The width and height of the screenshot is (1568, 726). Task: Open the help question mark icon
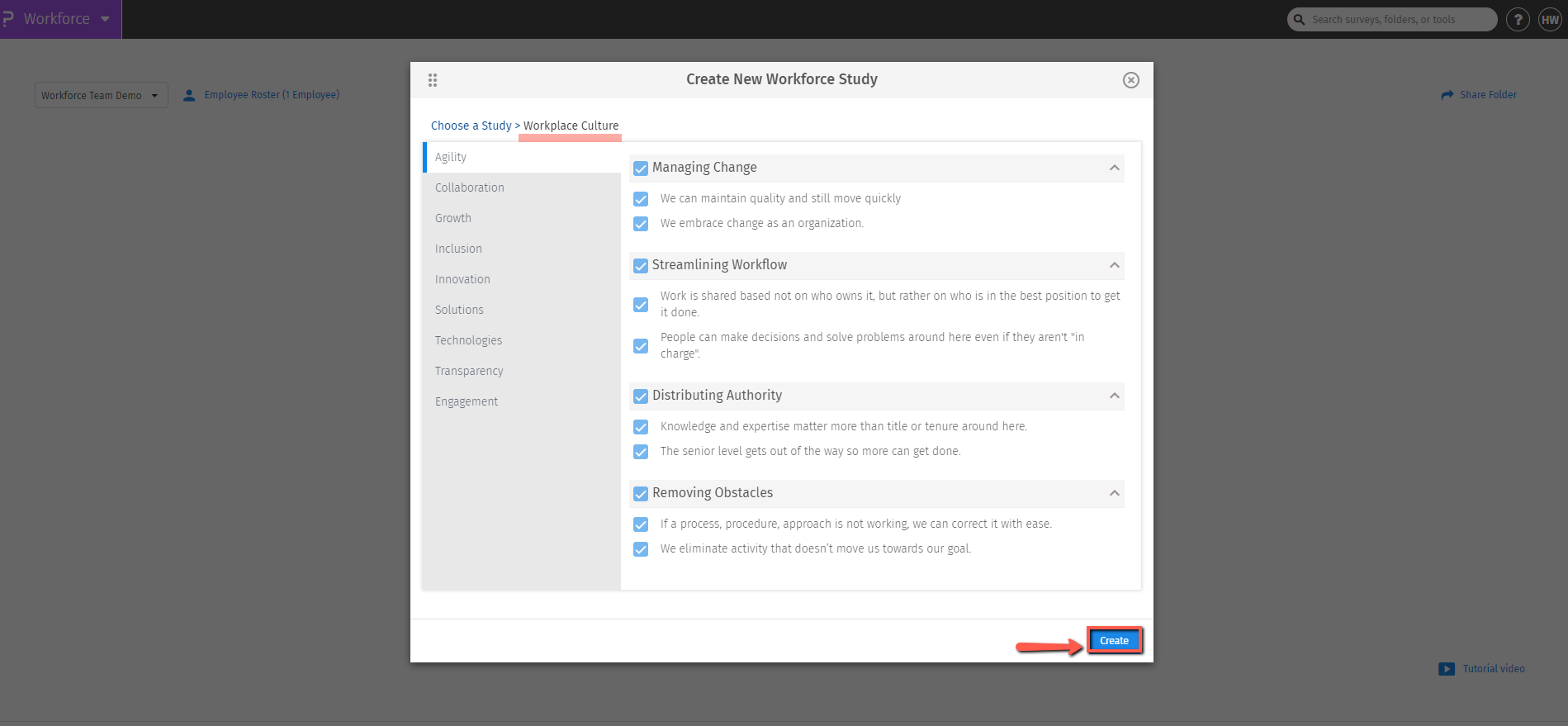tap(1518, 19)
